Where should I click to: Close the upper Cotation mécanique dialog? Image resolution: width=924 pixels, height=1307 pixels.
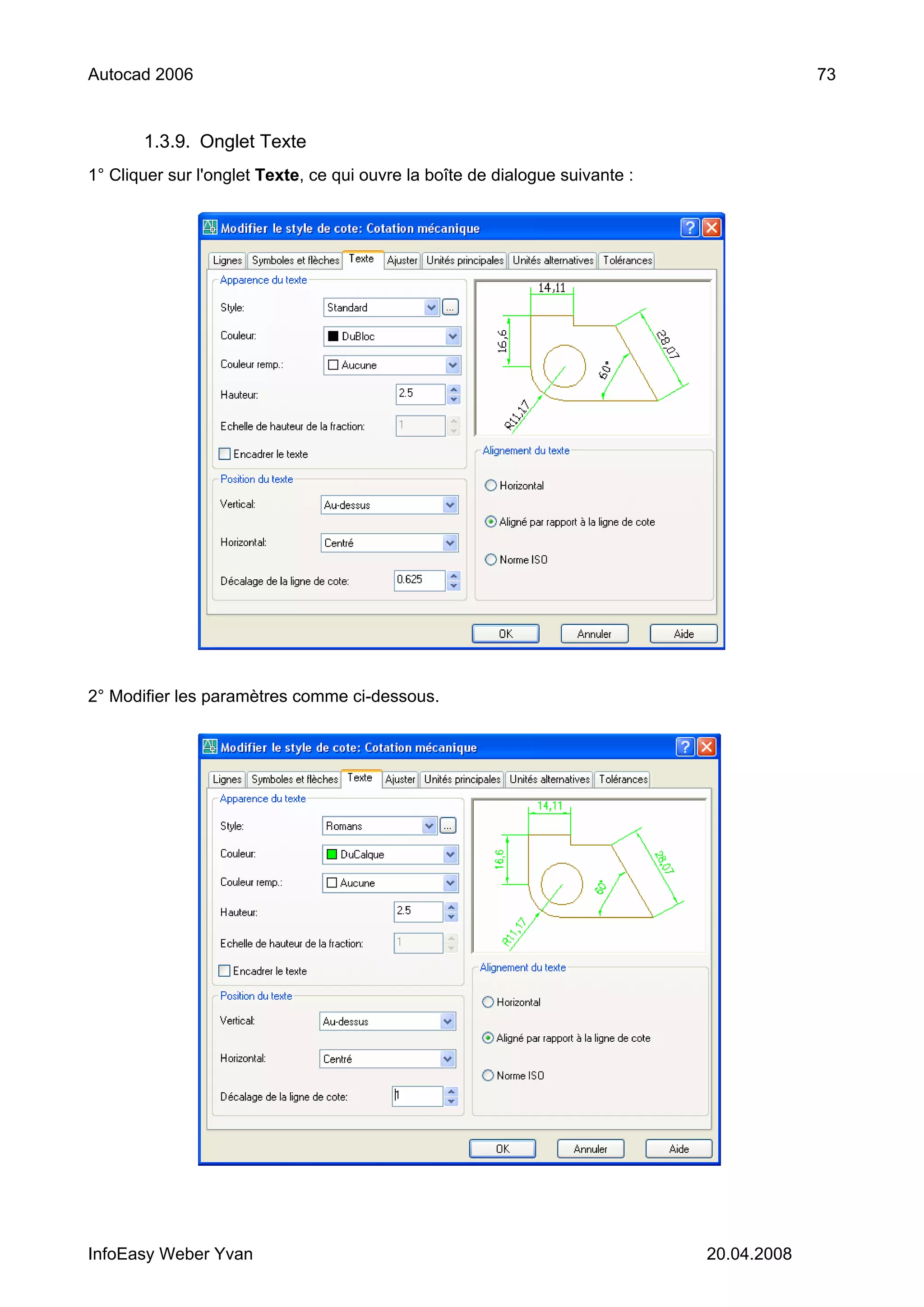(x=711, y=228)
